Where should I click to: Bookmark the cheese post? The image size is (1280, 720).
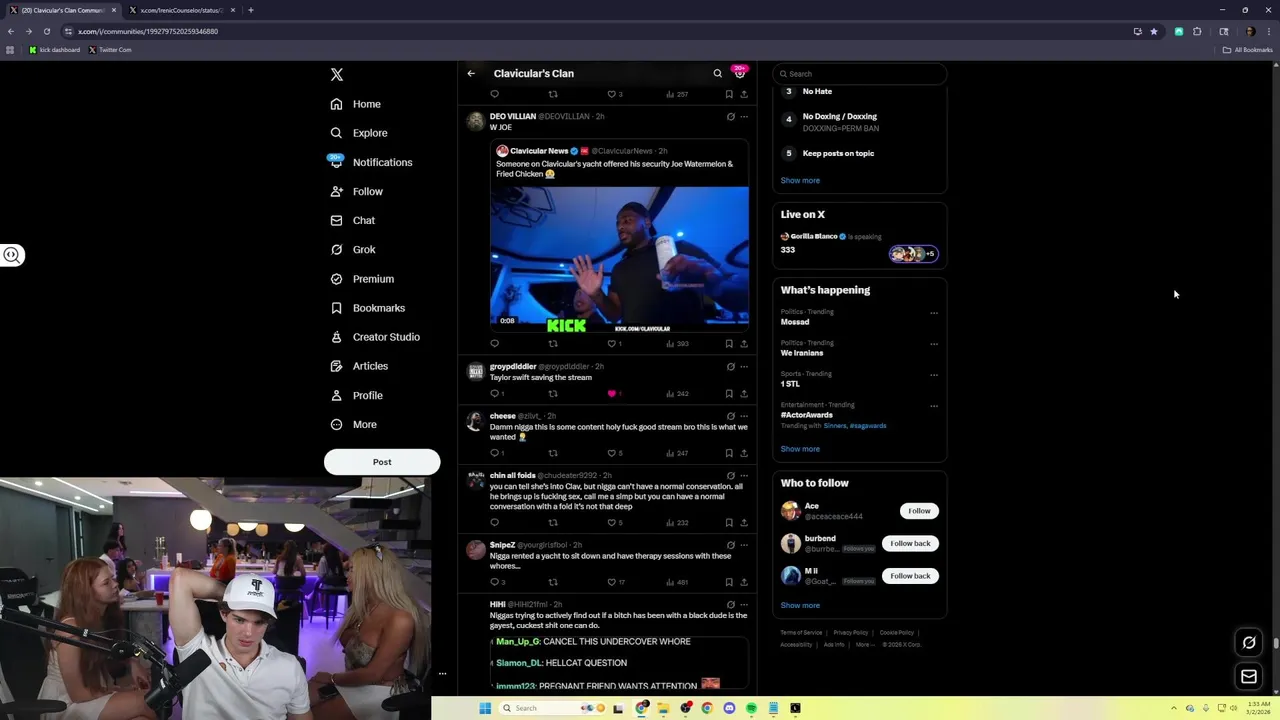point(729,453)
